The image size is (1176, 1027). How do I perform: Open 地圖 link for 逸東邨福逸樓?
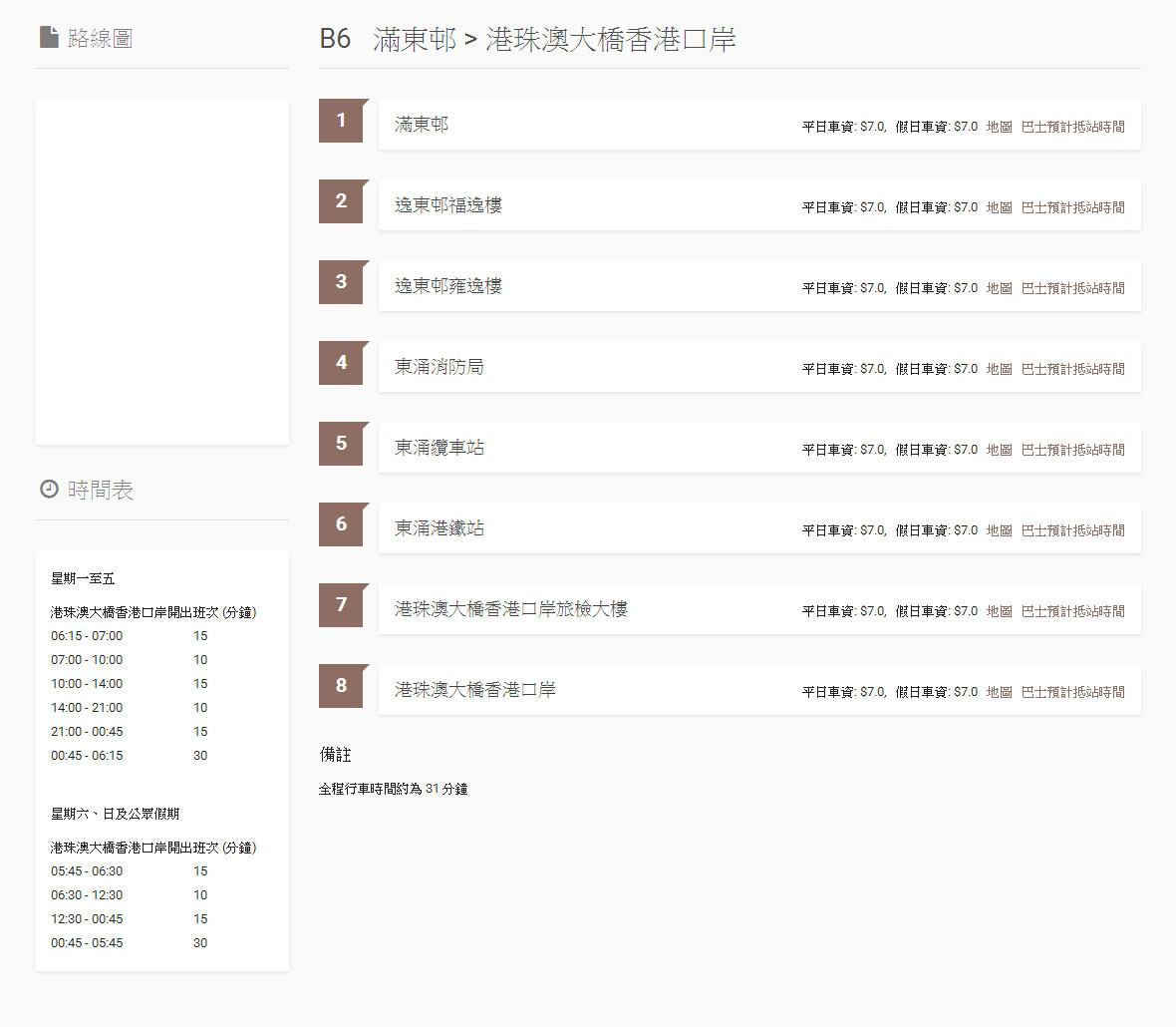tap(999, 207)
